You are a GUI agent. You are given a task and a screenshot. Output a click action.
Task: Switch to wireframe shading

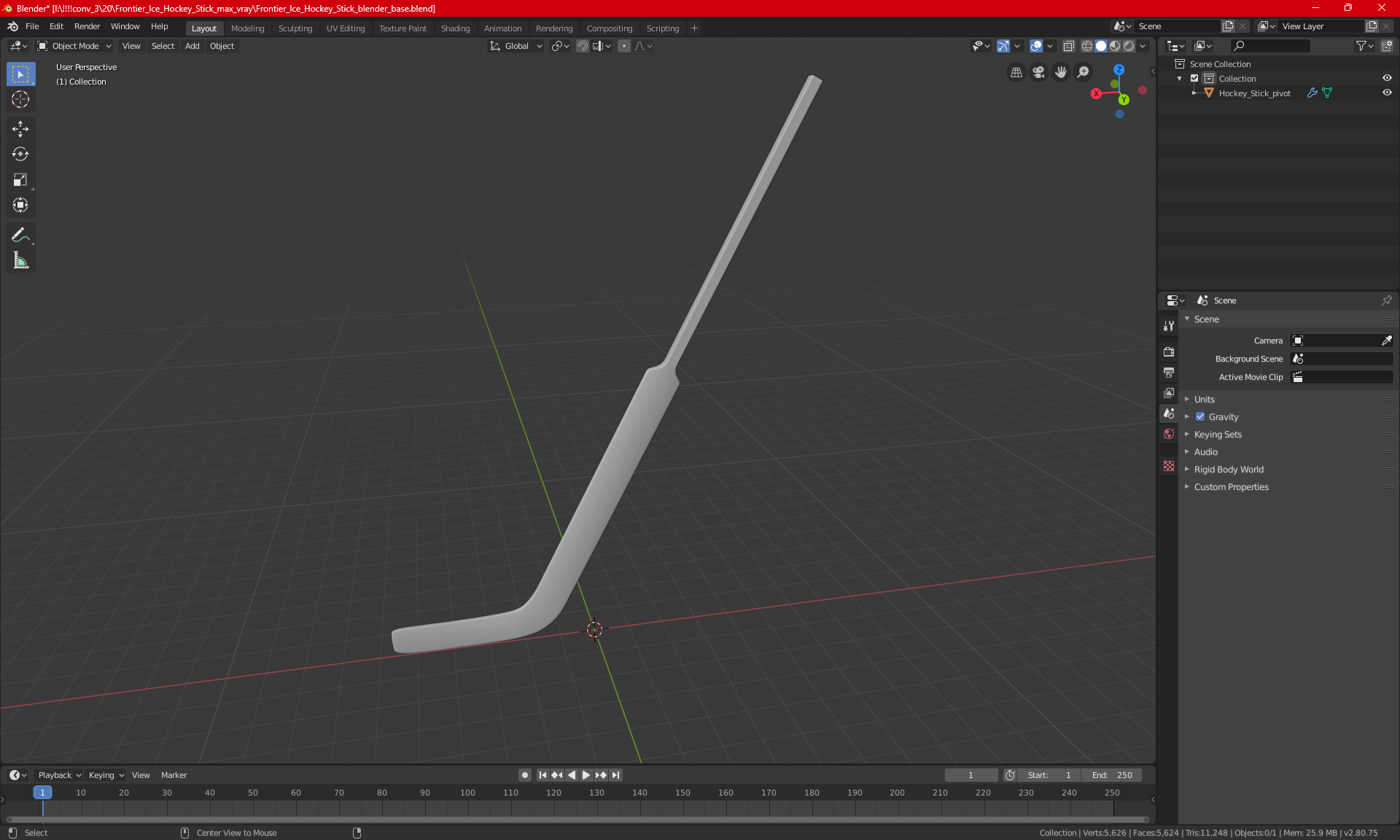1087,46
